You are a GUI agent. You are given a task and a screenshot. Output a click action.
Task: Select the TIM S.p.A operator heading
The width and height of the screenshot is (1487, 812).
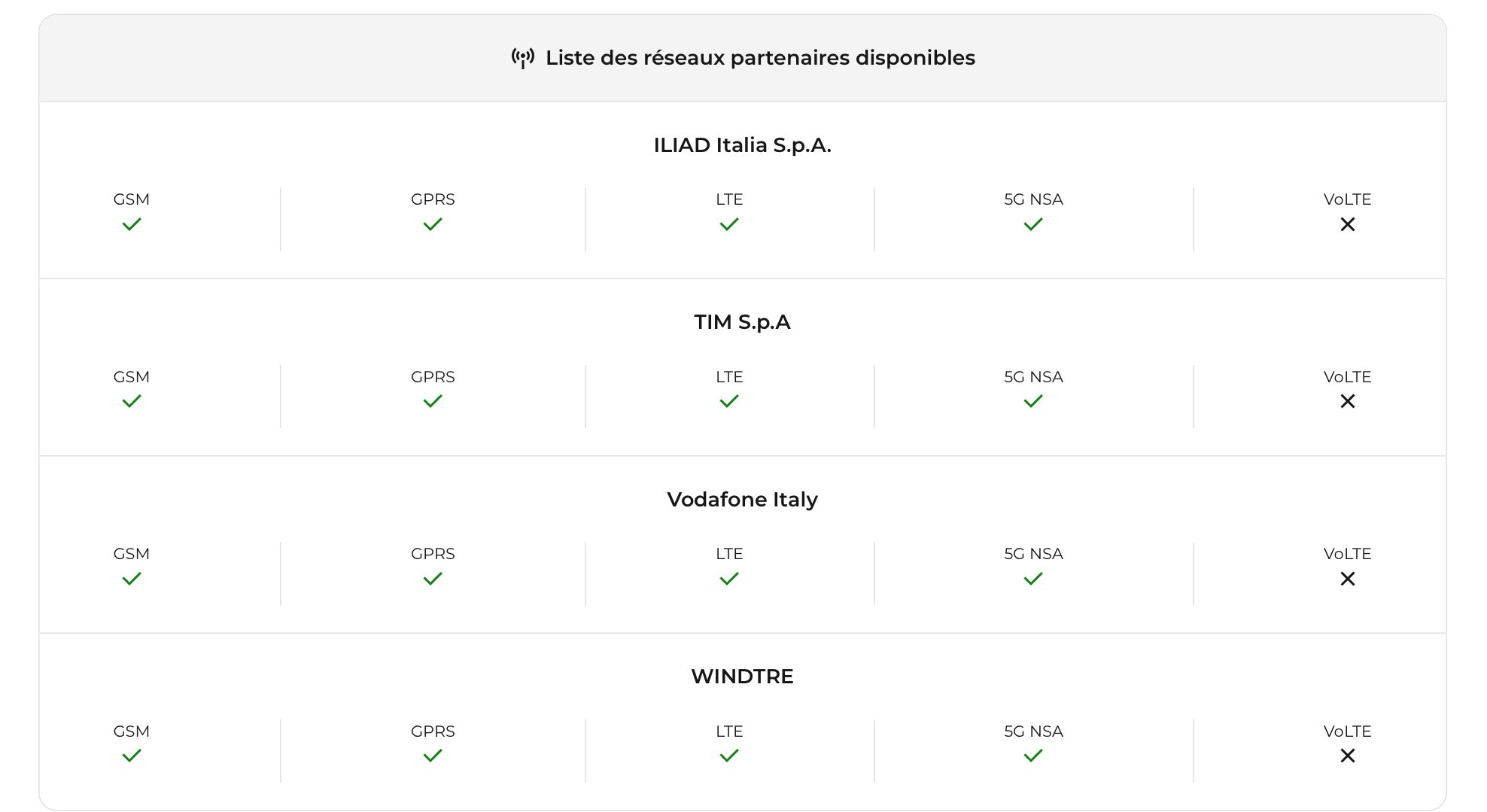742,322
